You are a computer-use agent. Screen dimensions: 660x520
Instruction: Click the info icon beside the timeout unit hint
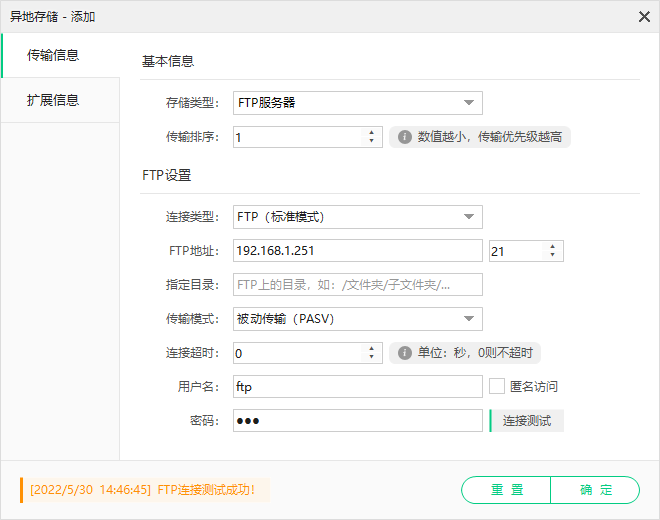coord(405,353)
